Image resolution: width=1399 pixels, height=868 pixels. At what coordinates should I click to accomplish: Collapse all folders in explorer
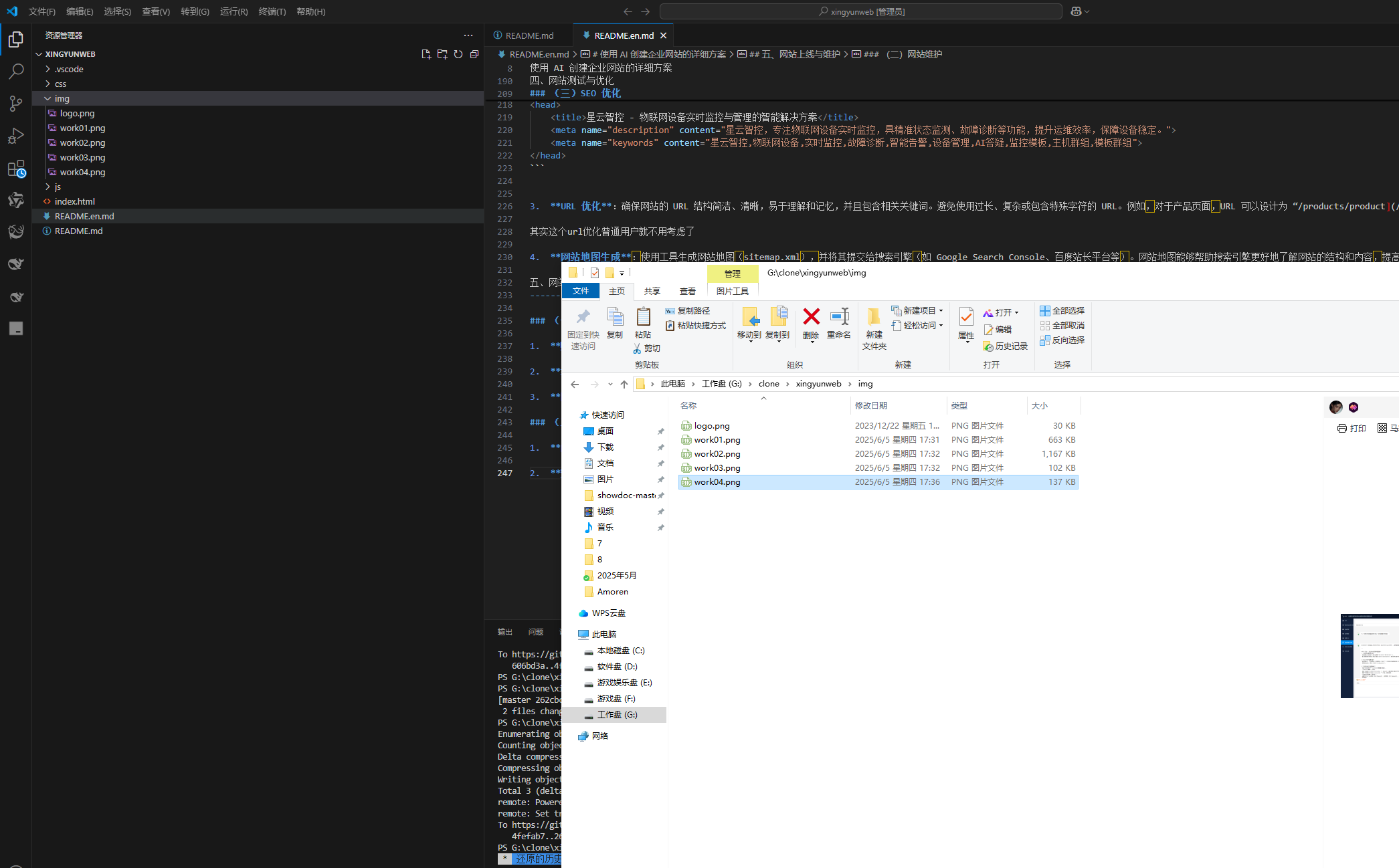[x=474, y=54]
